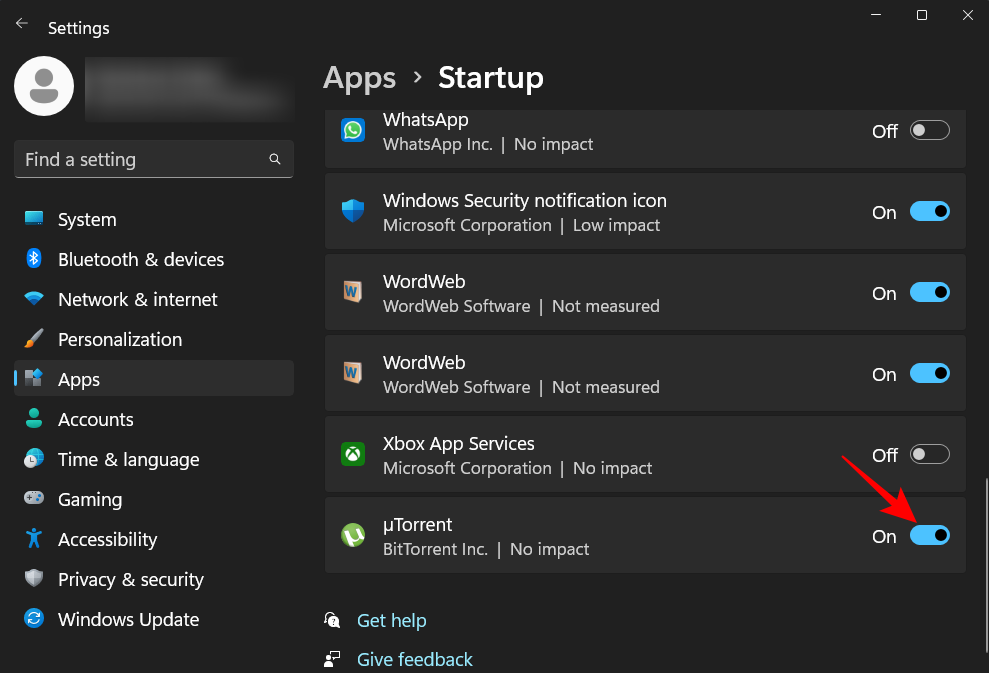
Task: Click the Bluetooth icon in the sidebar
Action: click(33, 259)
